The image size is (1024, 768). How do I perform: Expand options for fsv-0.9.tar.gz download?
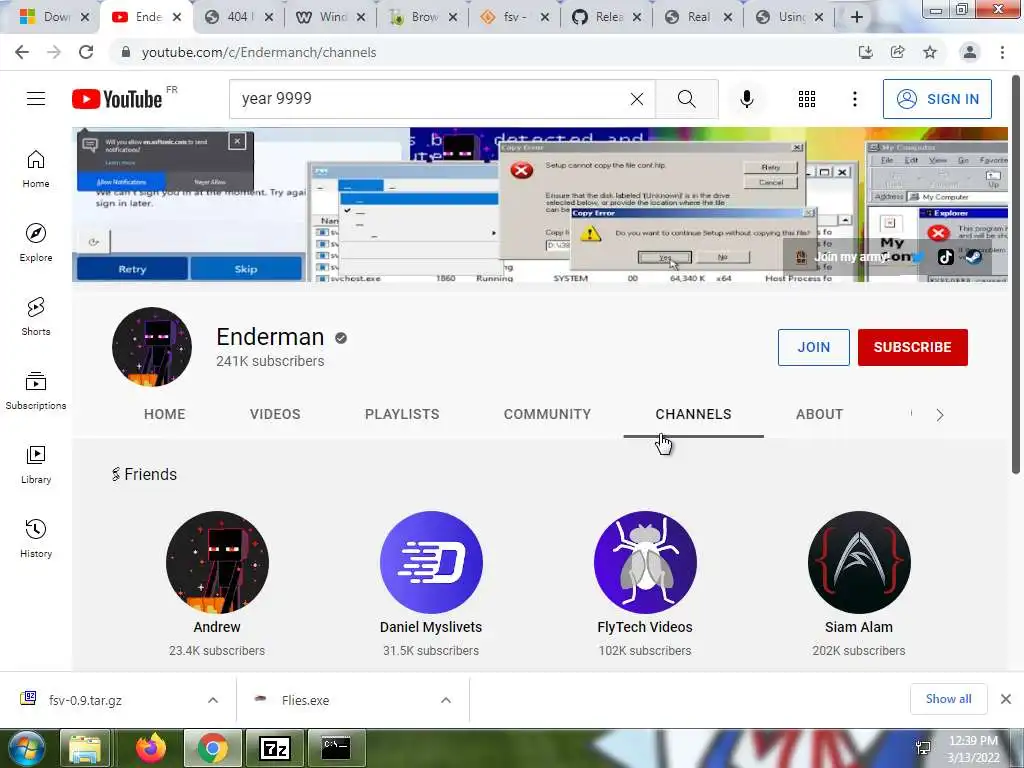213,700
